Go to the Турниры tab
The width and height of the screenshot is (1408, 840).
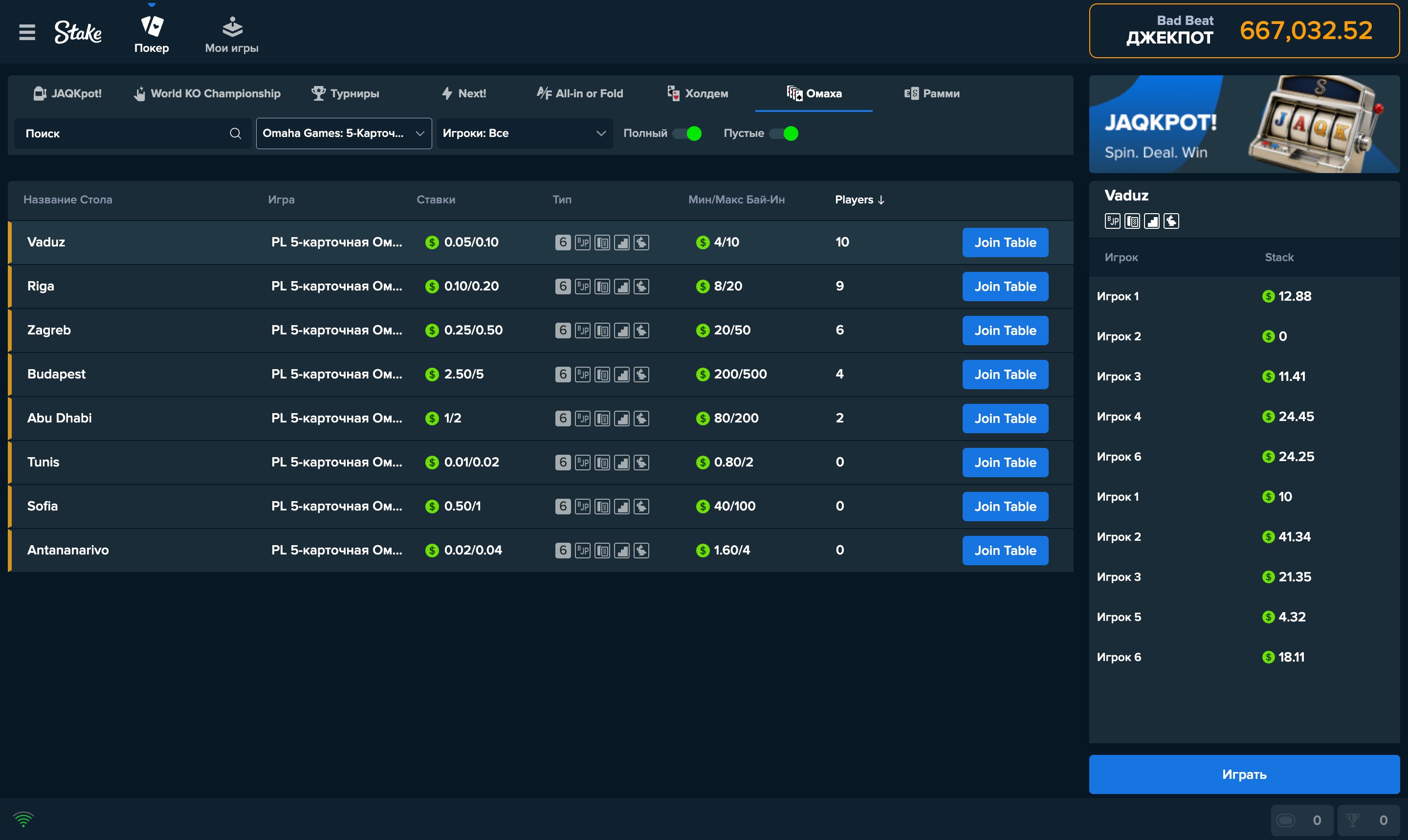point(346,93)
